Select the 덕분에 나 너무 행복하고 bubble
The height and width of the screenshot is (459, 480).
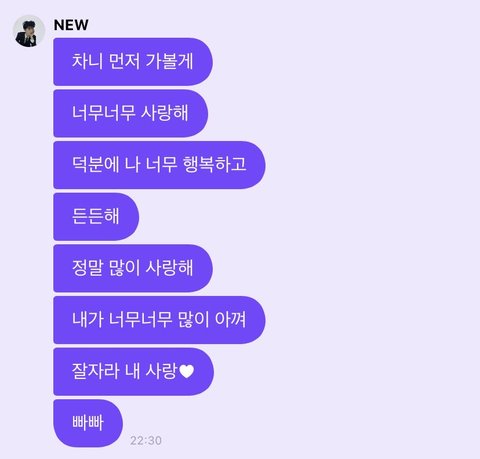pyautogui.click(x=159, y=165)
